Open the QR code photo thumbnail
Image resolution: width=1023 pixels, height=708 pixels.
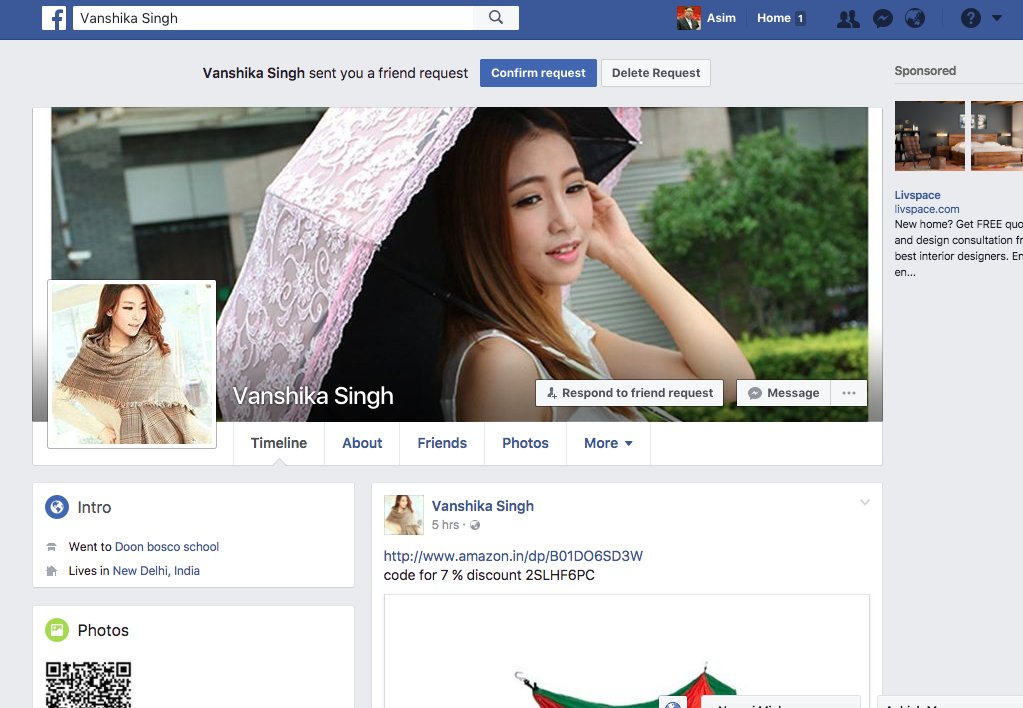pyautogui.click(x=89, y=685)
